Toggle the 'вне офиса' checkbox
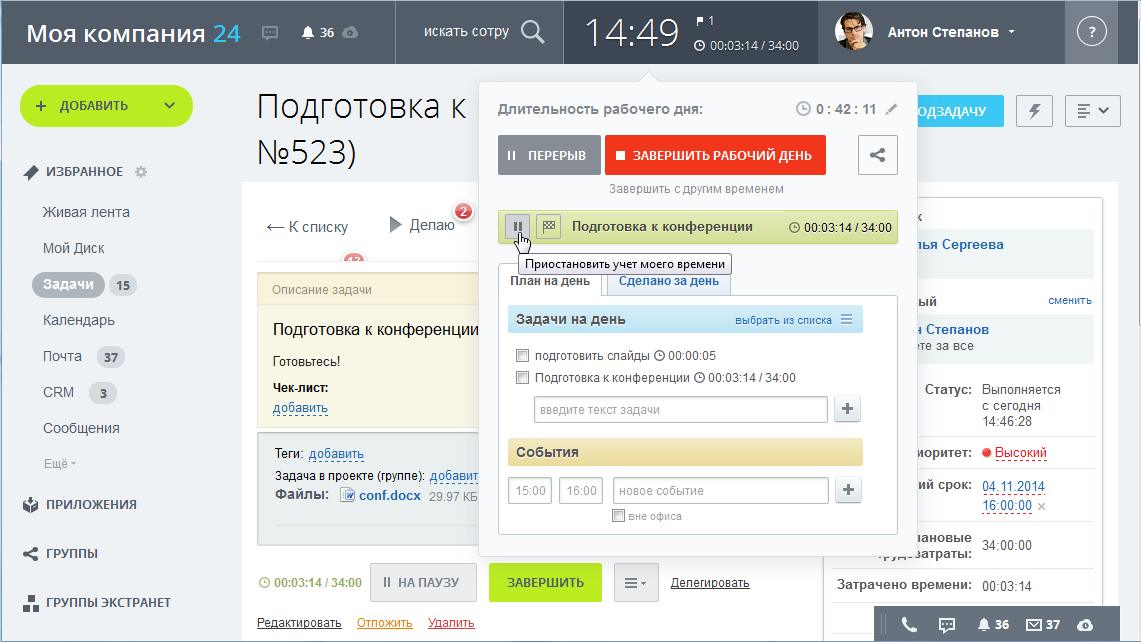Screen dimensions: 1141x642 pyautogui.click(x=618, y=516)
